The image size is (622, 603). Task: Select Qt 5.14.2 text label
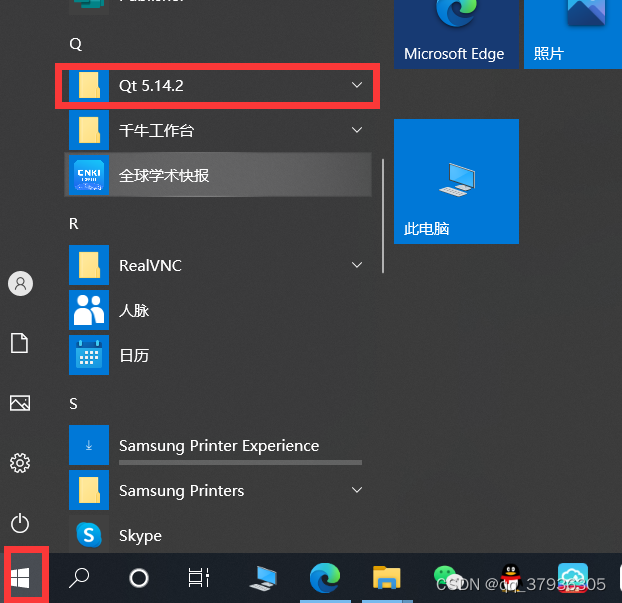(x=151, y=86)
